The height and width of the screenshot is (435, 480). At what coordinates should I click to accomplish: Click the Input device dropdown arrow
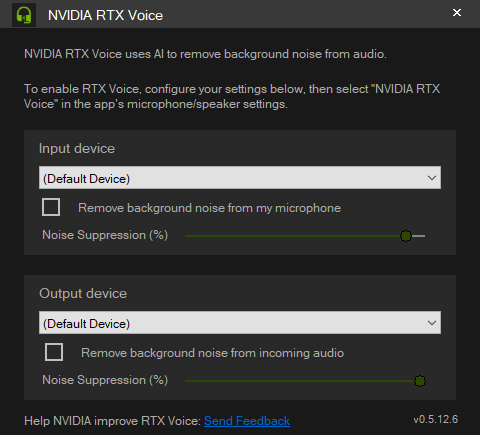(432, 178)
